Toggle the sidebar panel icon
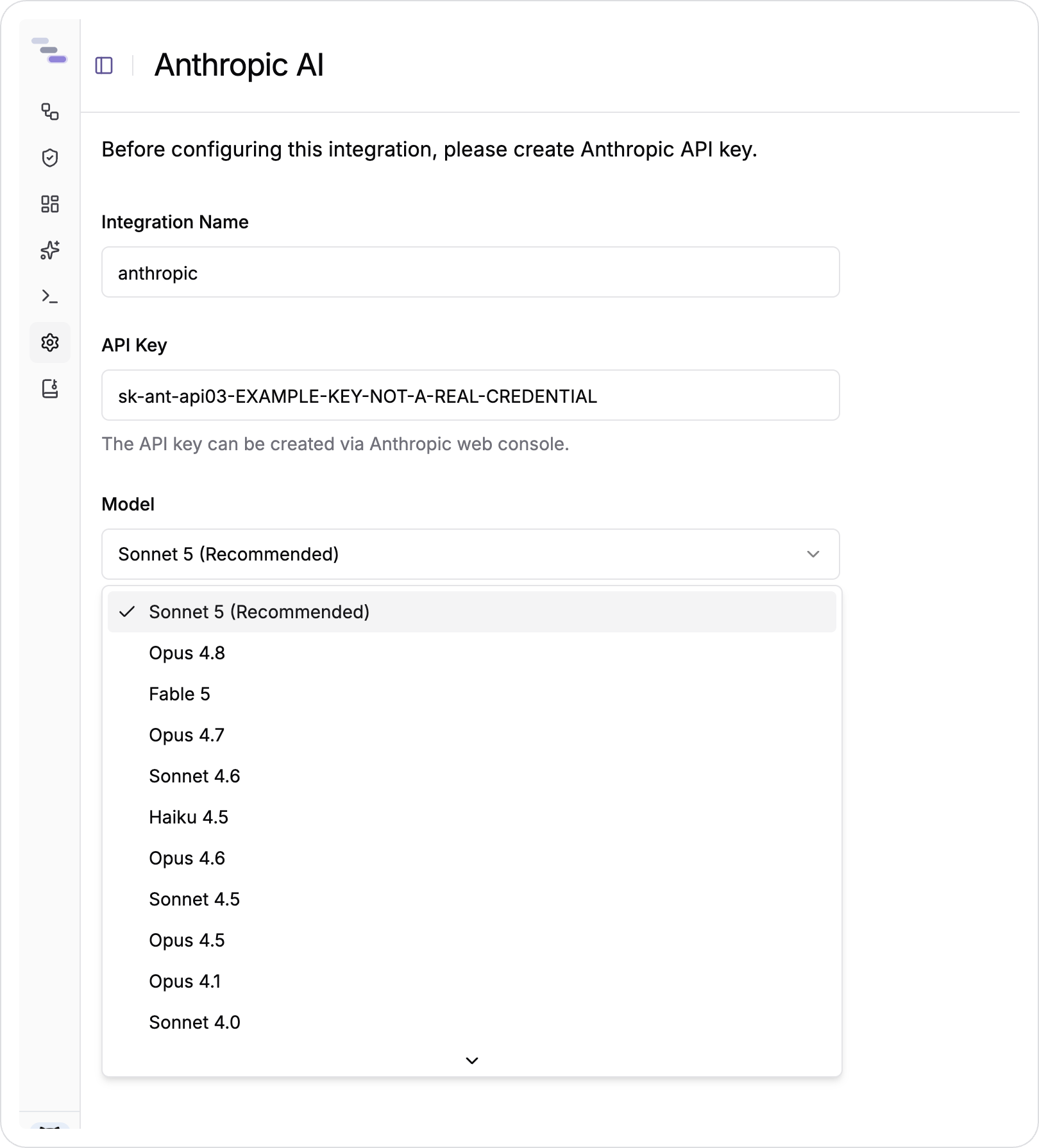Screen dimensions: 1039x1148 coord(104,65)
